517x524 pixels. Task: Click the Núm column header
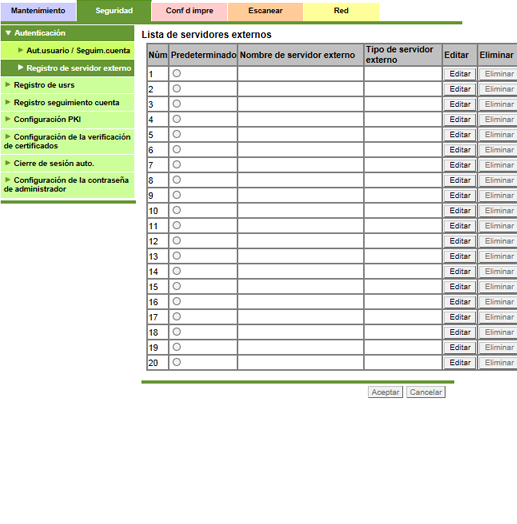point(158,55)
